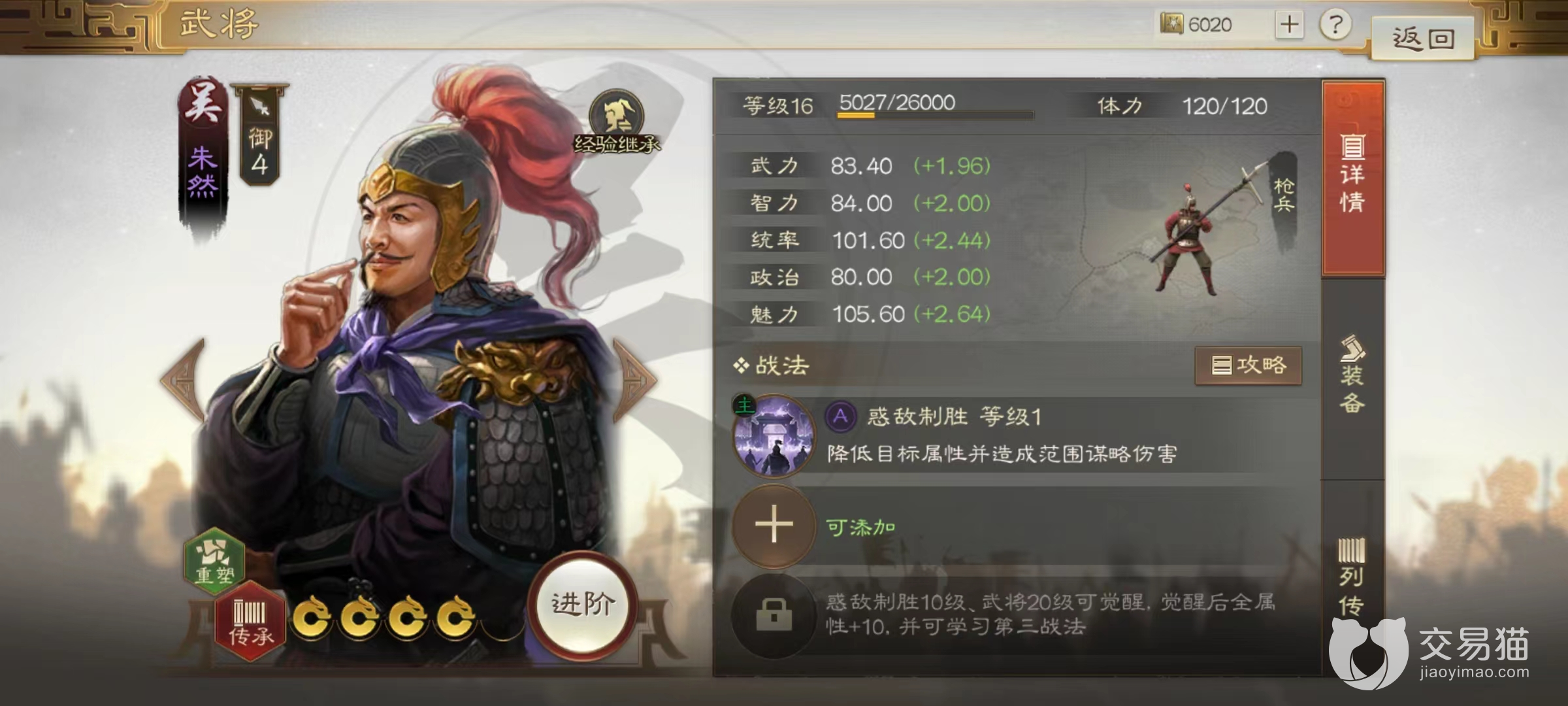Image resolution: width=1568 pixels, height=706 pixels.
Task: Tap the green 重塑 hexagon icon
Action: tap(215, 560)
